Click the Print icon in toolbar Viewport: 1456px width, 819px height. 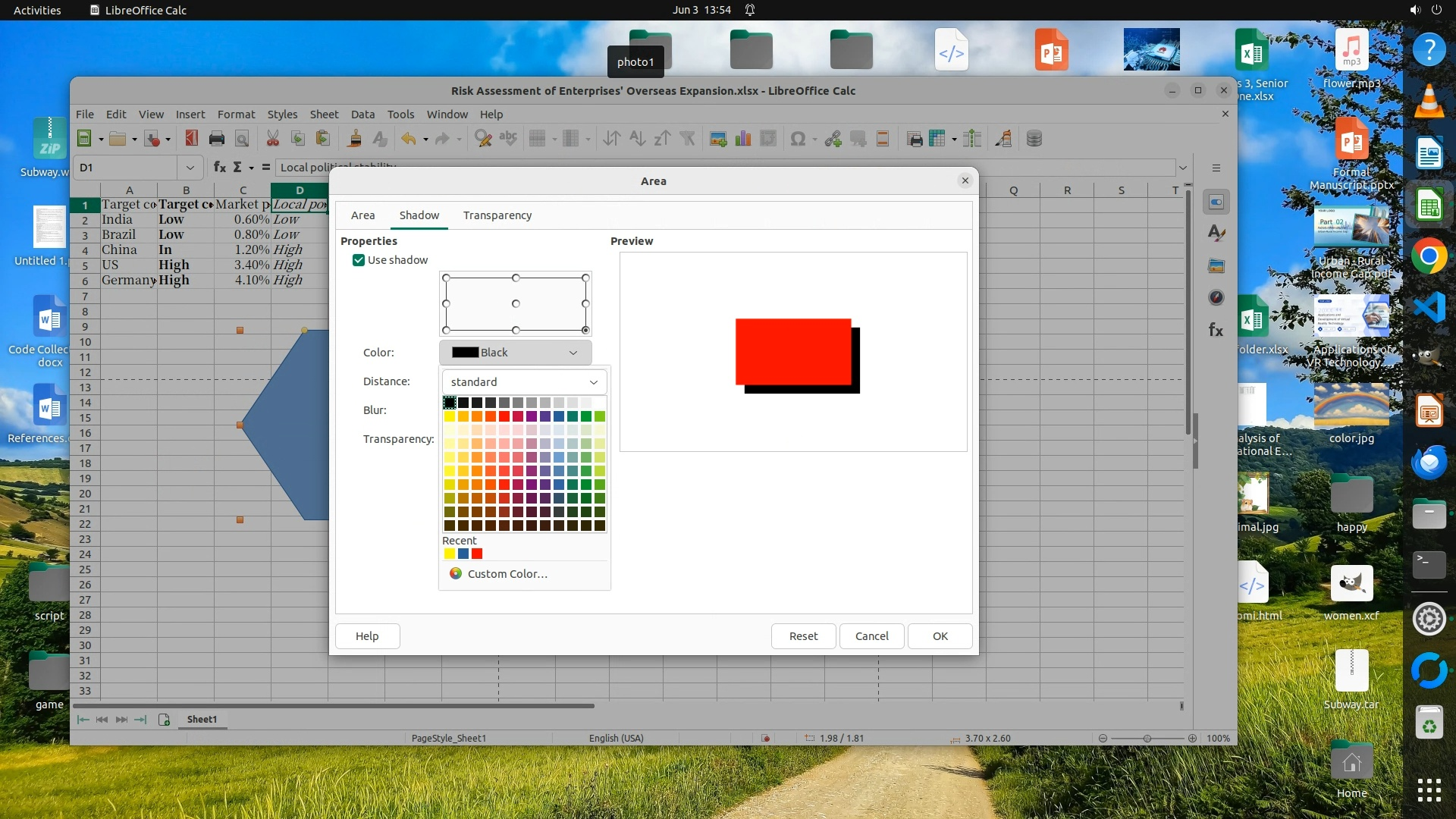coord(217,139)
